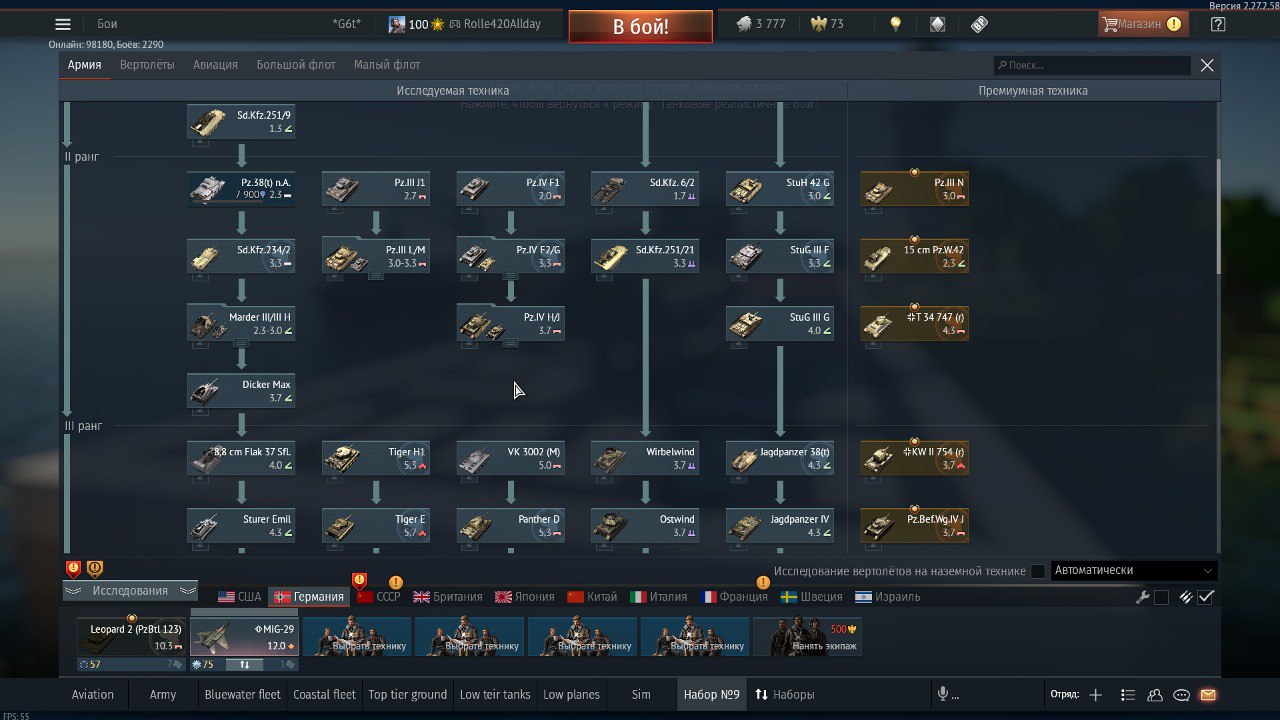1280x720 pixels.
Task: Open the Автоматически dropdown
Action: 1134,571
